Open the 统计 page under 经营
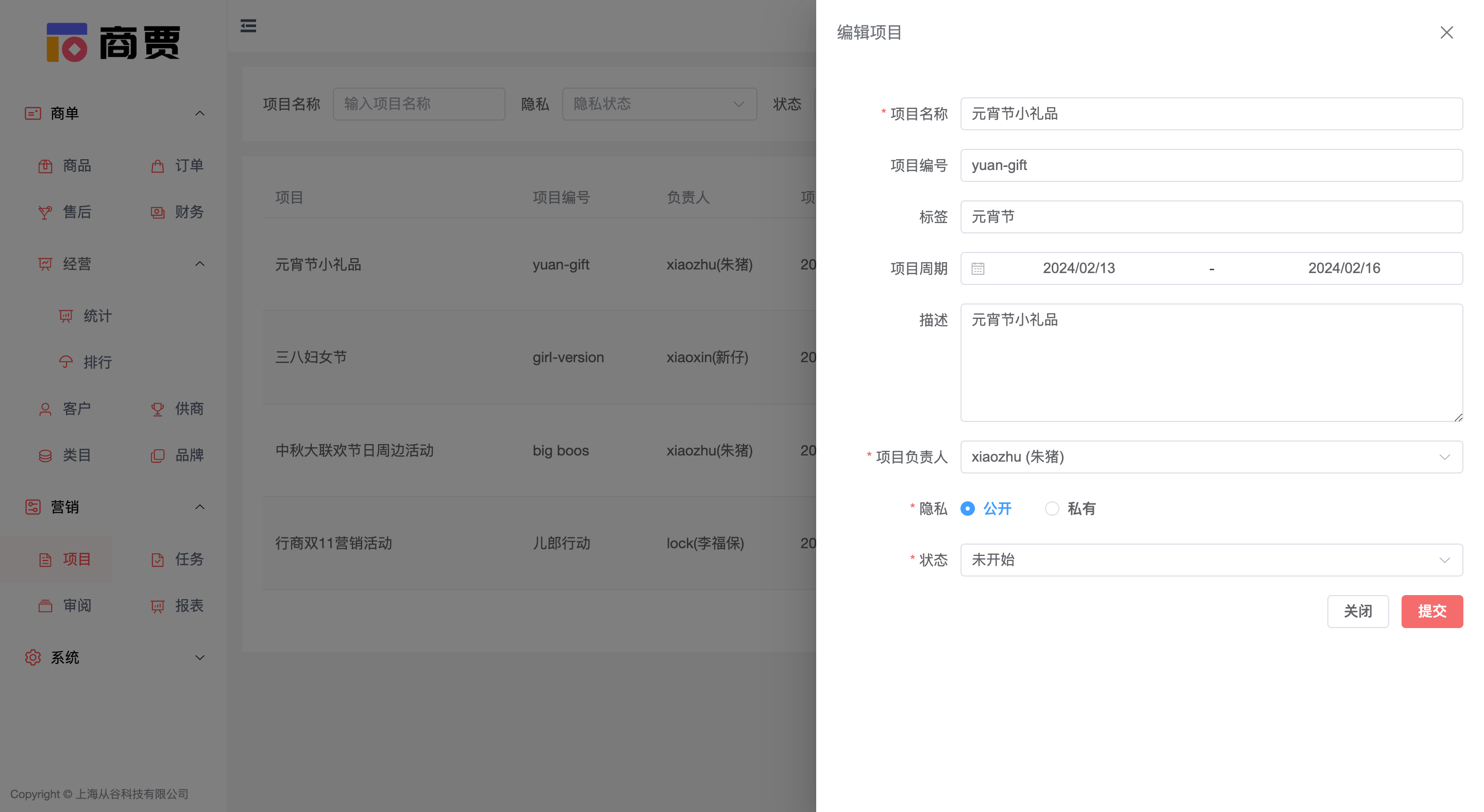 click(96, 316)
